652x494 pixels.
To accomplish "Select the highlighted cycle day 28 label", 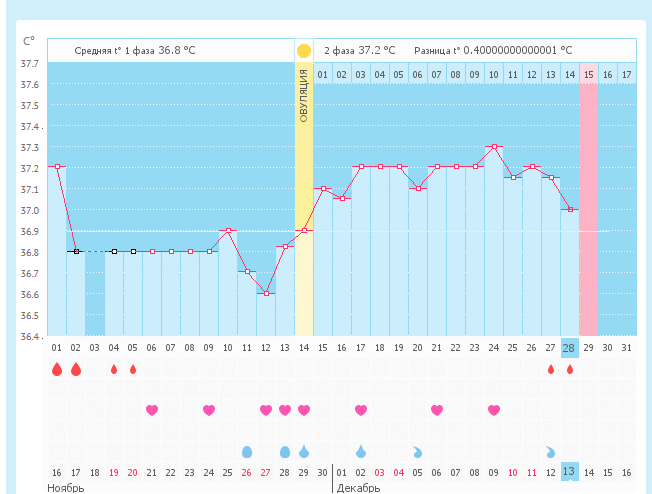I will 570,347.
